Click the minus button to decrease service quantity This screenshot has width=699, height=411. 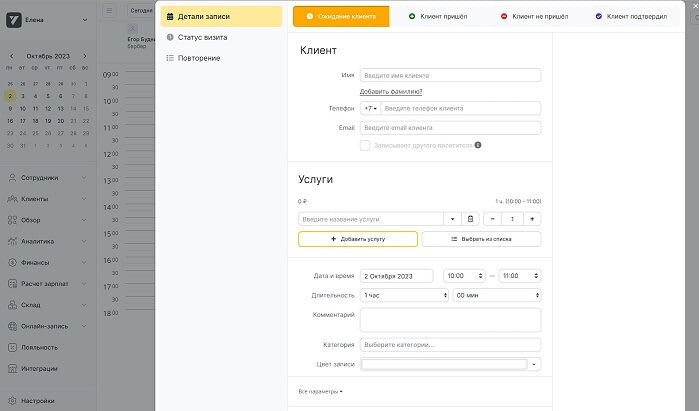click(493, 218)
